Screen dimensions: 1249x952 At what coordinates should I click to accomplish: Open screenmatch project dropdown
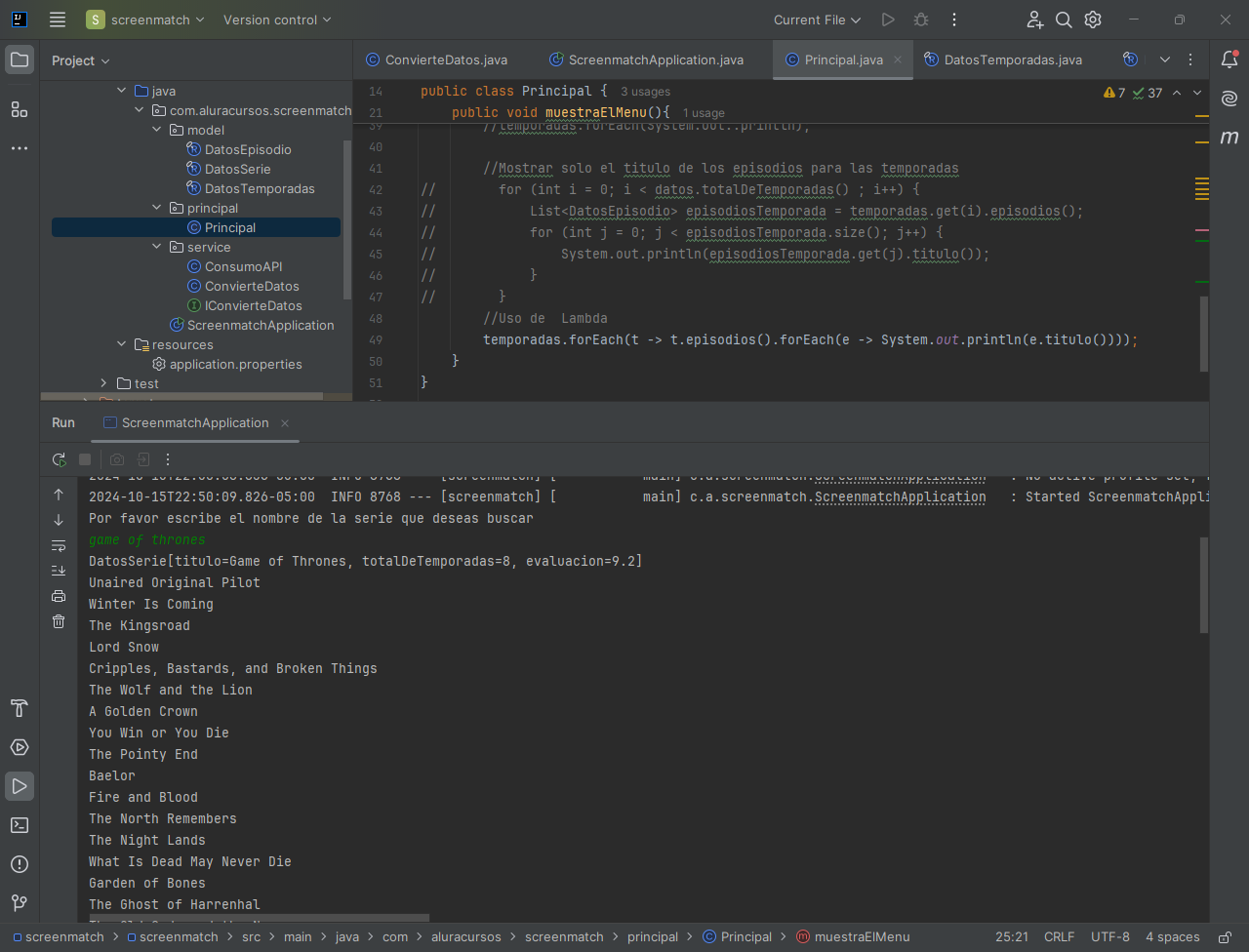tap(146, 20)
